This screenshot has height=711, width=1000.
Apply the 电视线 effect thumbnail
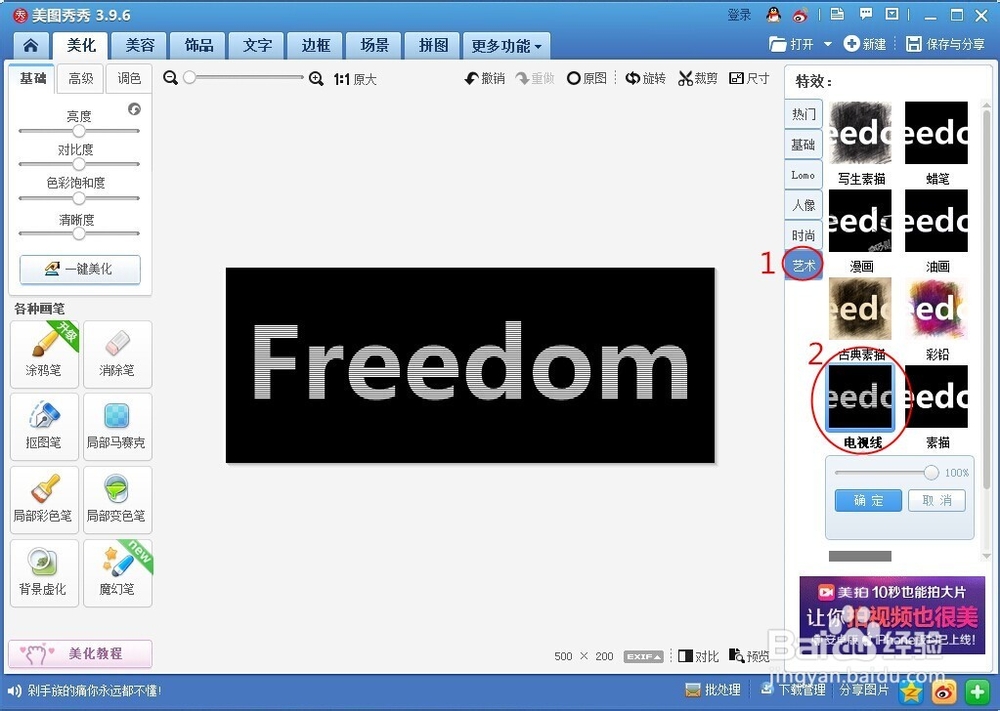pyautogui.click(x=860, y=397)
